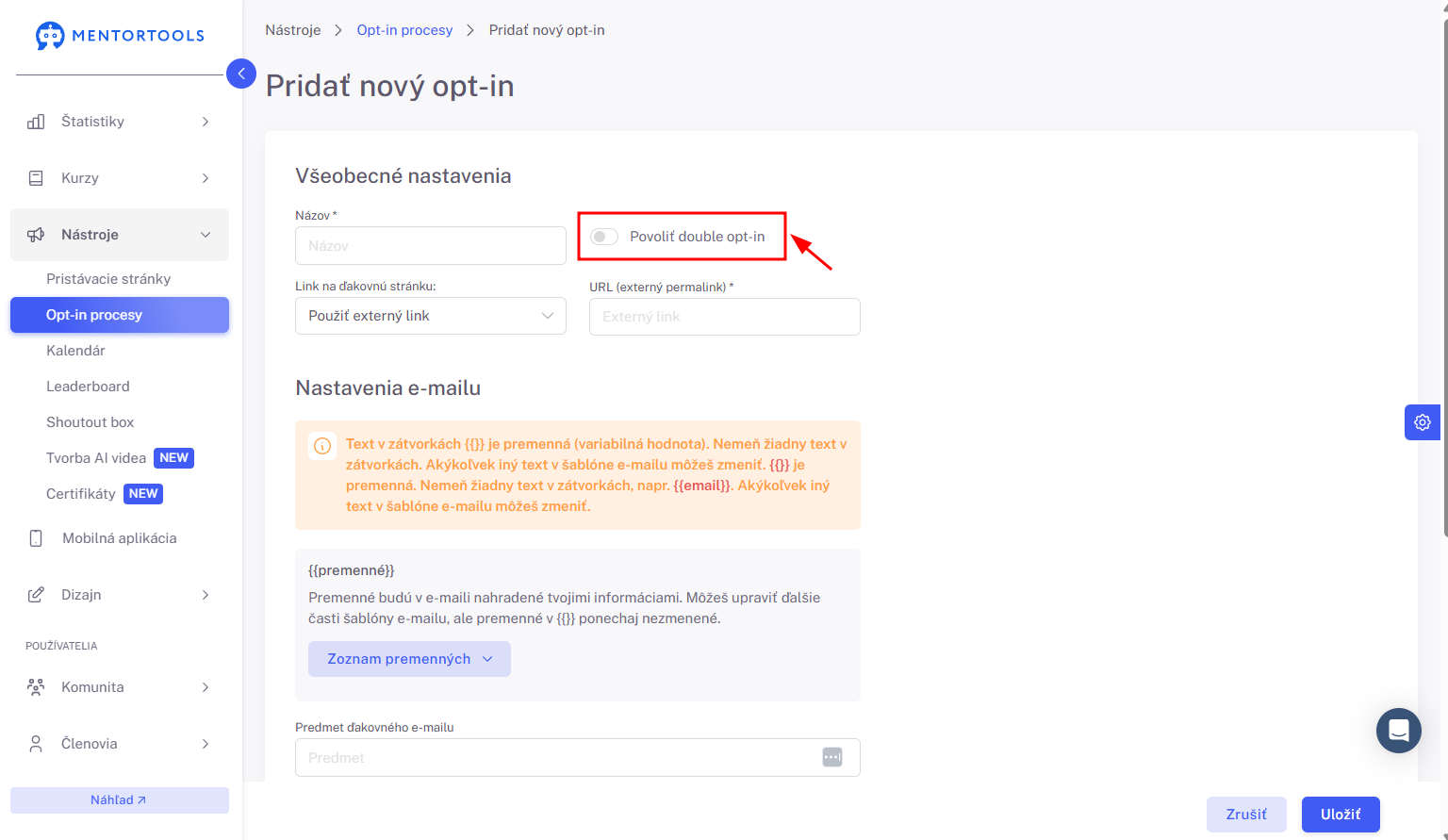Open the blue settings gear widget
The width and height of the screenshot is (1448, 840).
click(1423, 422)
